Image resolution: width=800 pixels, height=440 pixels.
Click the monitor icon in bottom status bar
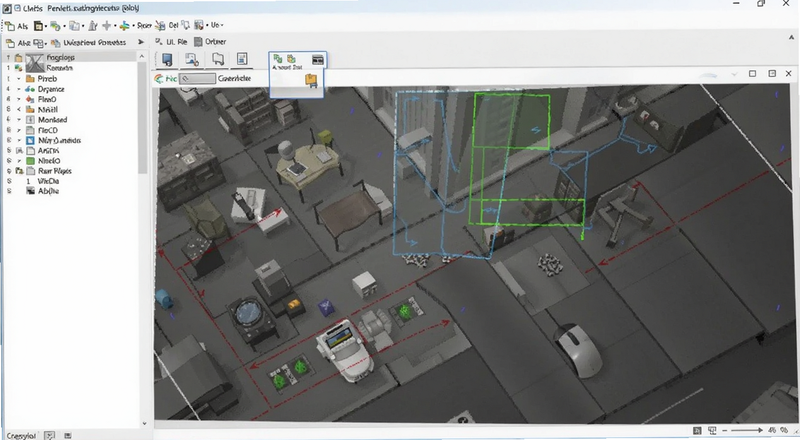pos(712,431)
